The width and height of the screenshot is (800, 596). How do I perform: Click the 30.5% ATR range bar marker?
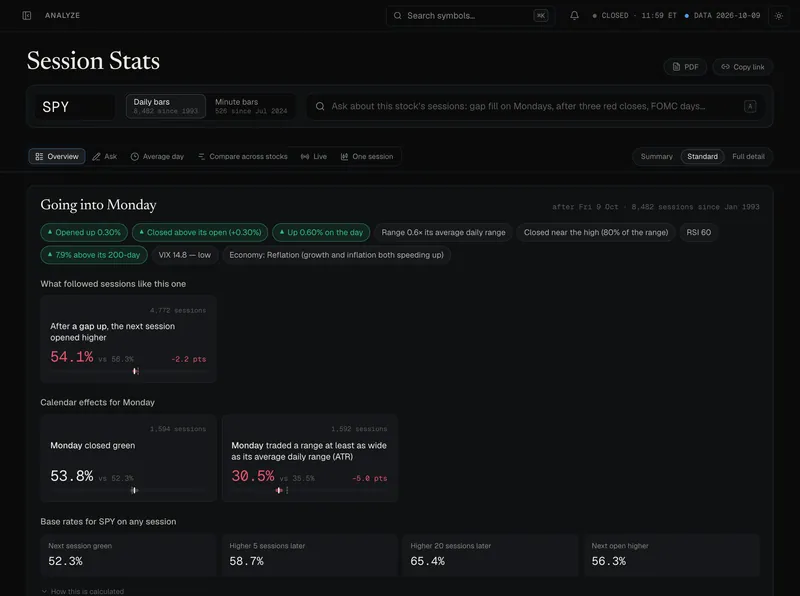point(279,490)
